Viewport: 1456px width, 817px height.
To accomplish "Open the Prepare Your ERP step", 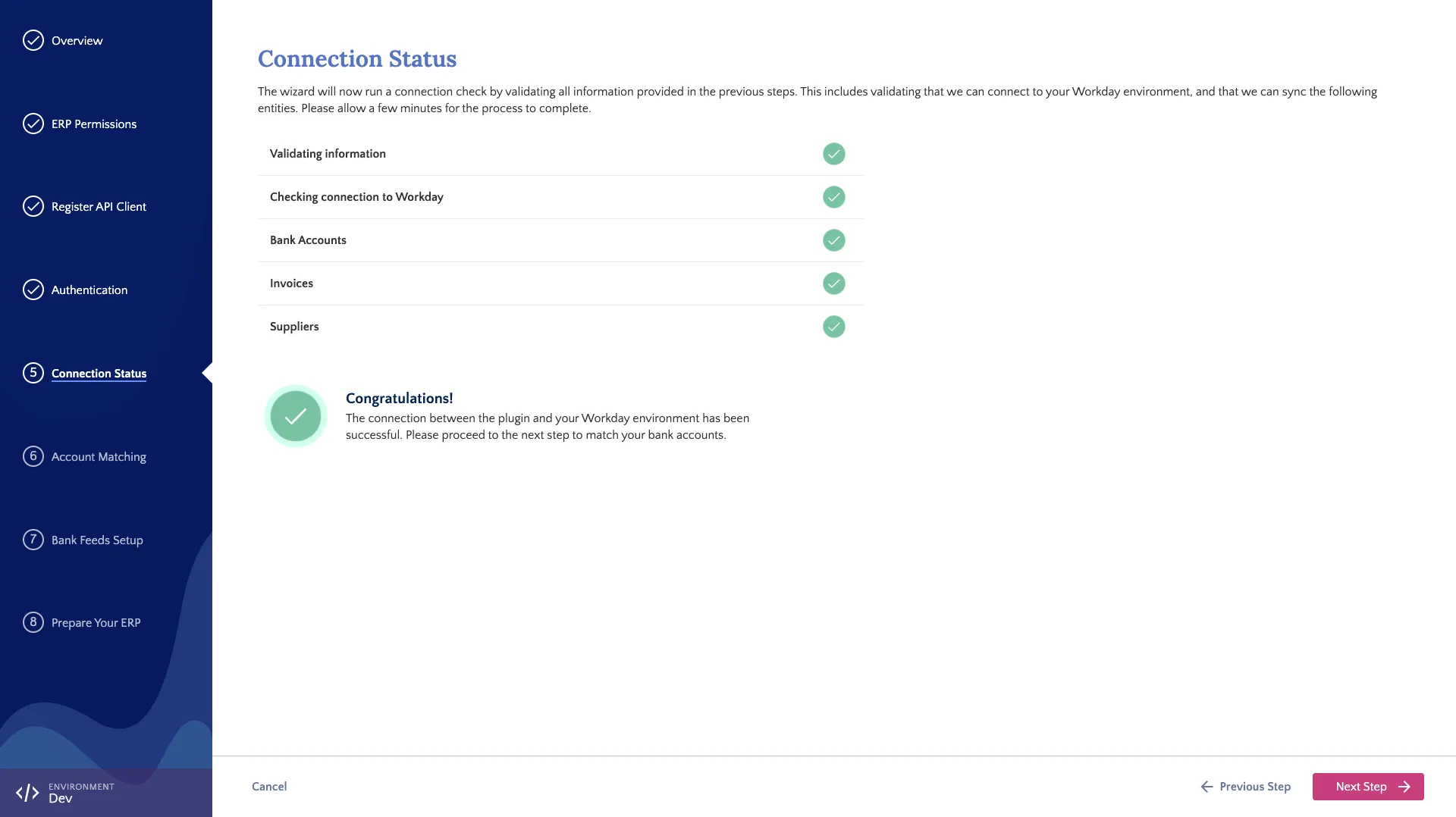I will [96, 623].
